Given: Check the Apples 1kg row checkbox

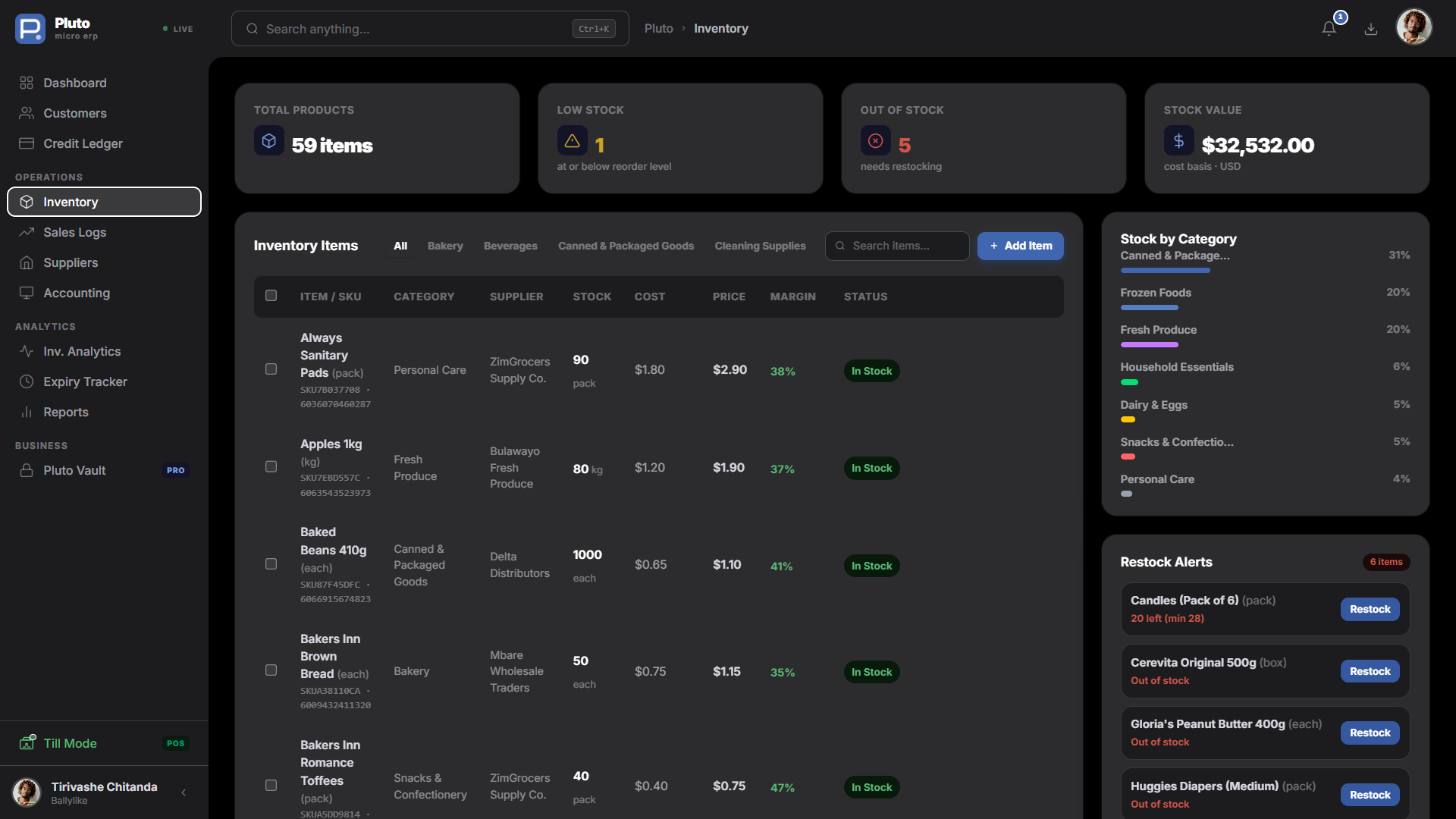Looking at the screenshot, I should point(271,467).
